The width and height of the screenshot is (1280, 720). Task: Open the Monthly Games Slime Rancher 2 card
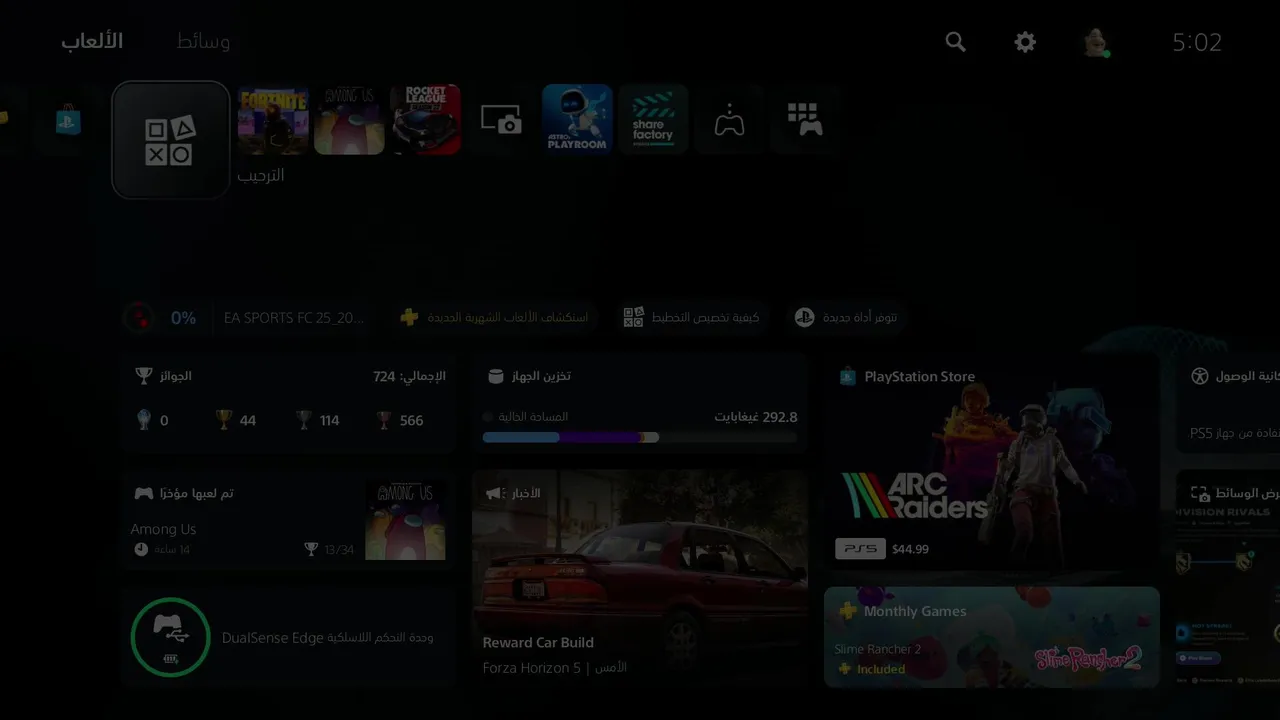pyautogui.click(x=991, y=637)
